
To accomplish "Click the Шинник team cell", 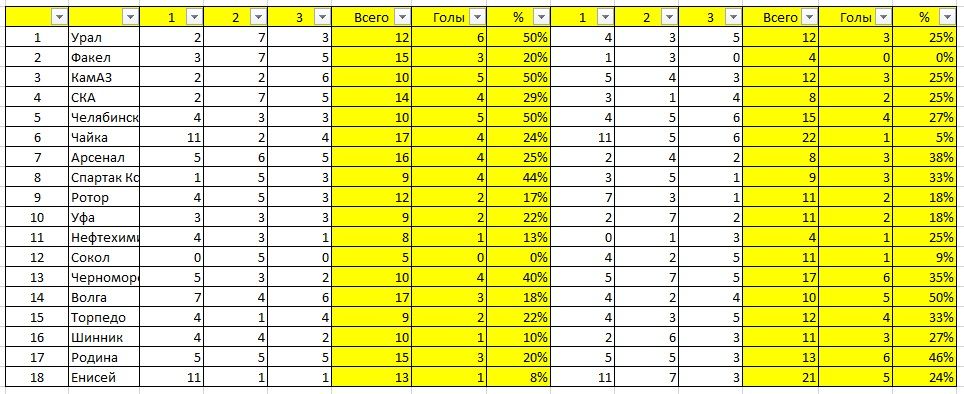I will tap(104, 337).
